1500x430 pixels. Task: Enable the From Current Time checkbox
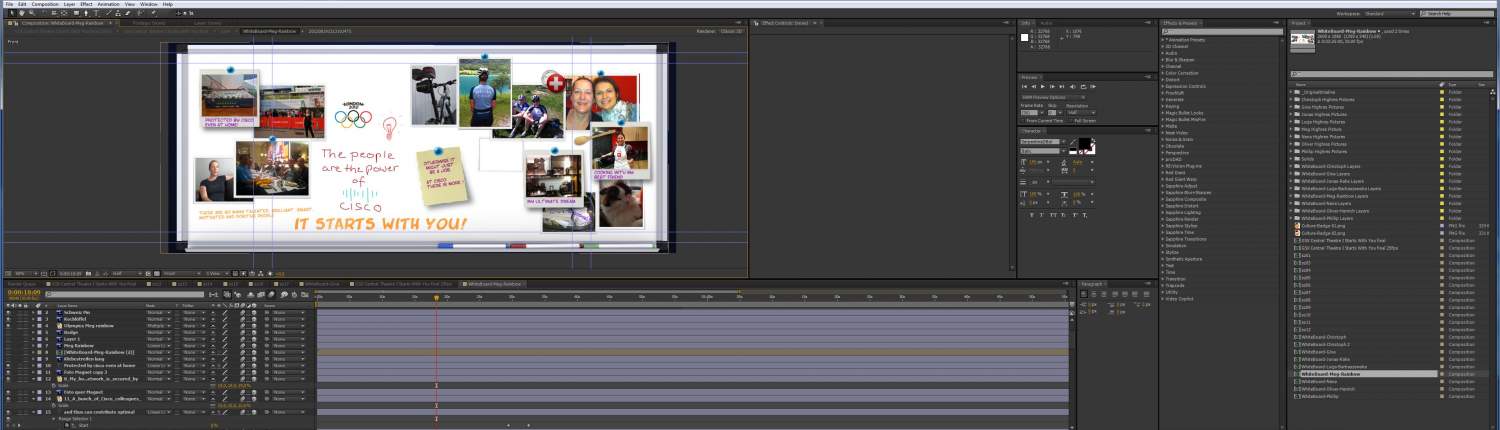[1023, 121]
